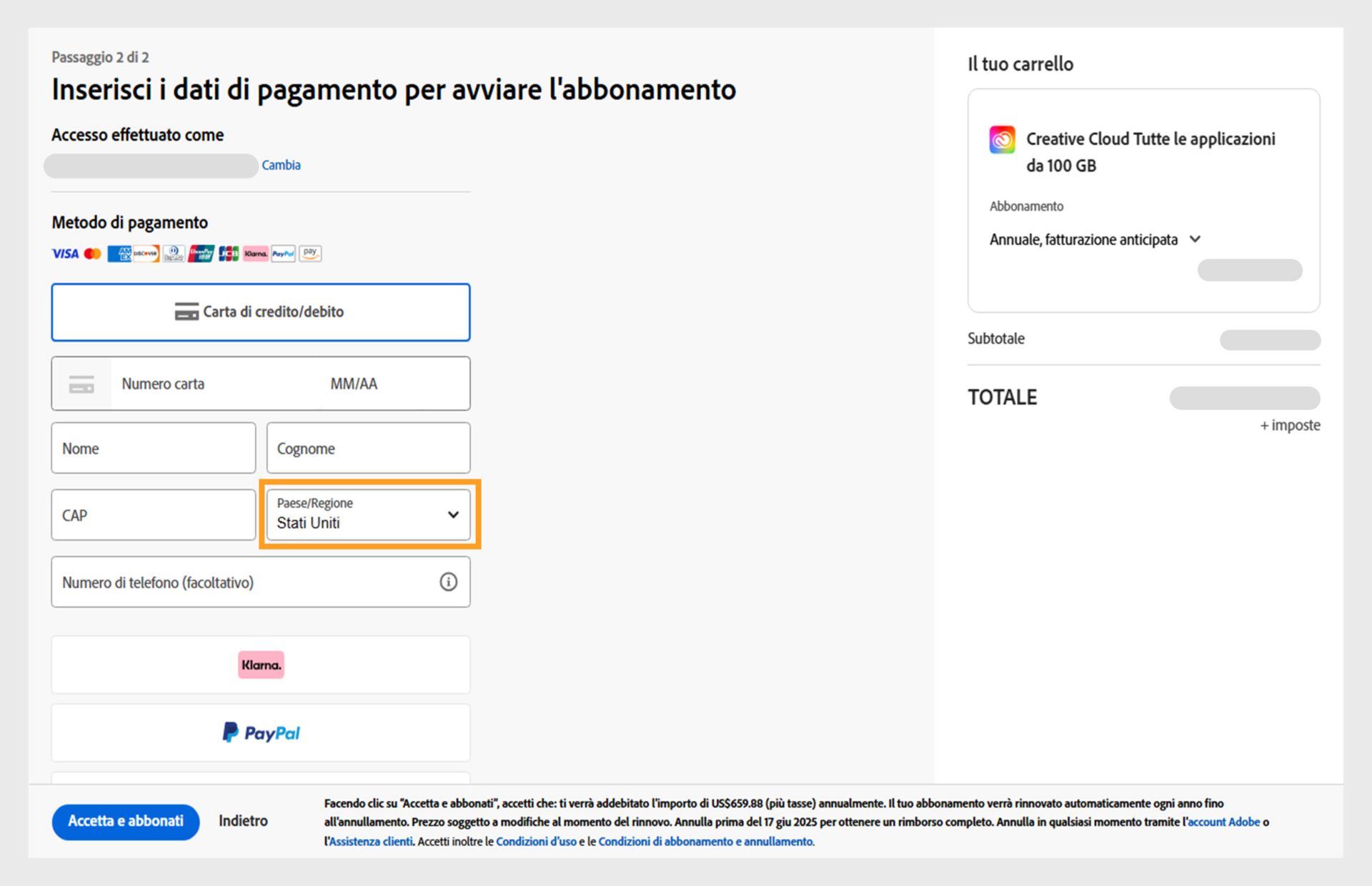The height and width of the screenshot is (886, 1372).
Task: Click the Creative Cloud app icon in the cart
Action: [x=1002, y=139]
